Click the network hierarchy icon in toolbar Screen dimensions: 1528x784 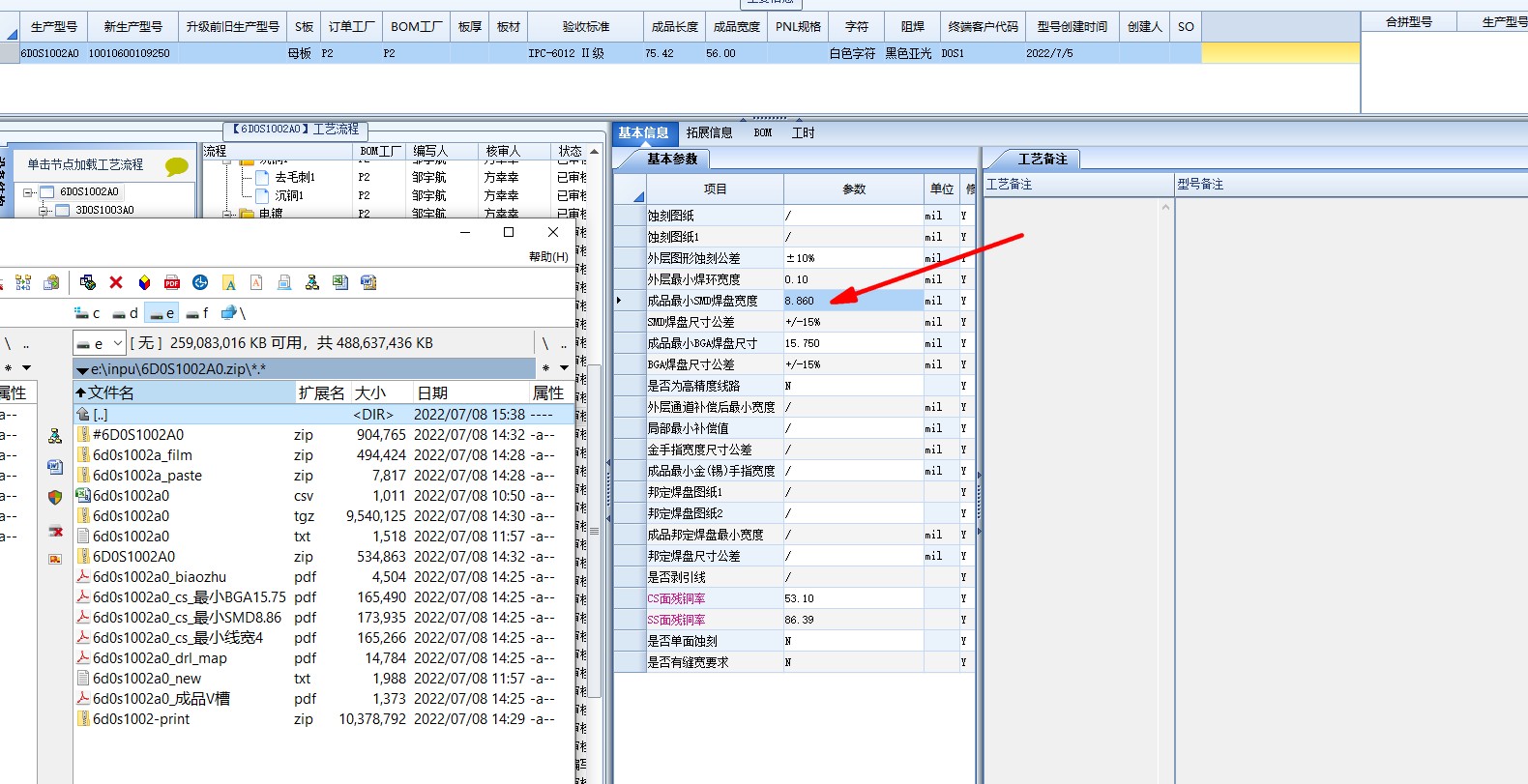312,282
